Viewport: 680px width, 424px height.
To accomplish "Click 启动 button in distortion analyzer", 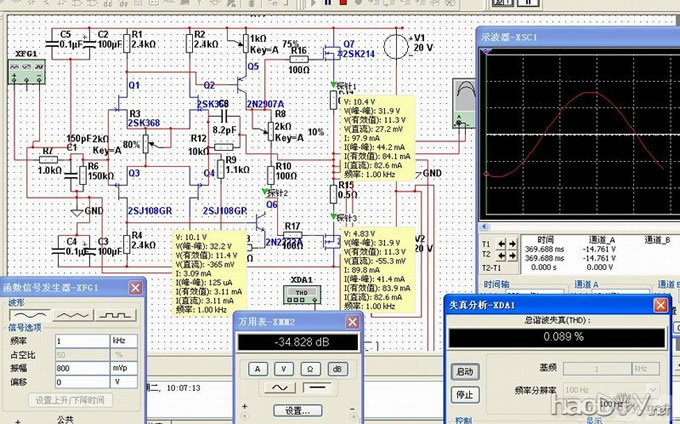I will coord(464,370).
